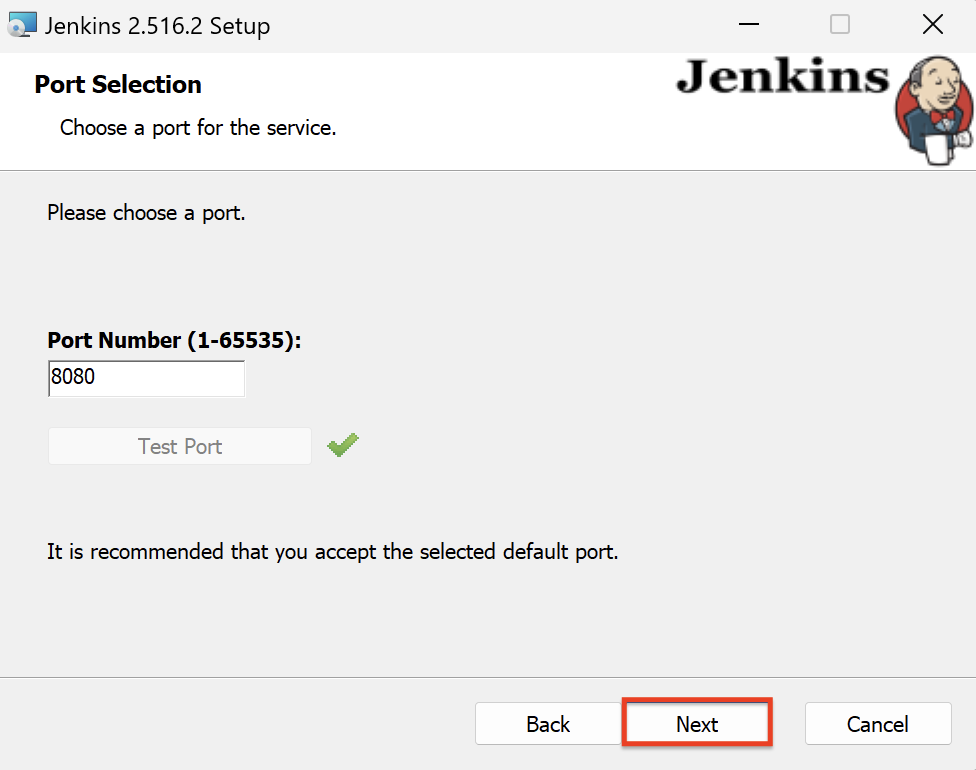Click the 'Choose a port for the service' subtitle

point(197,128)
